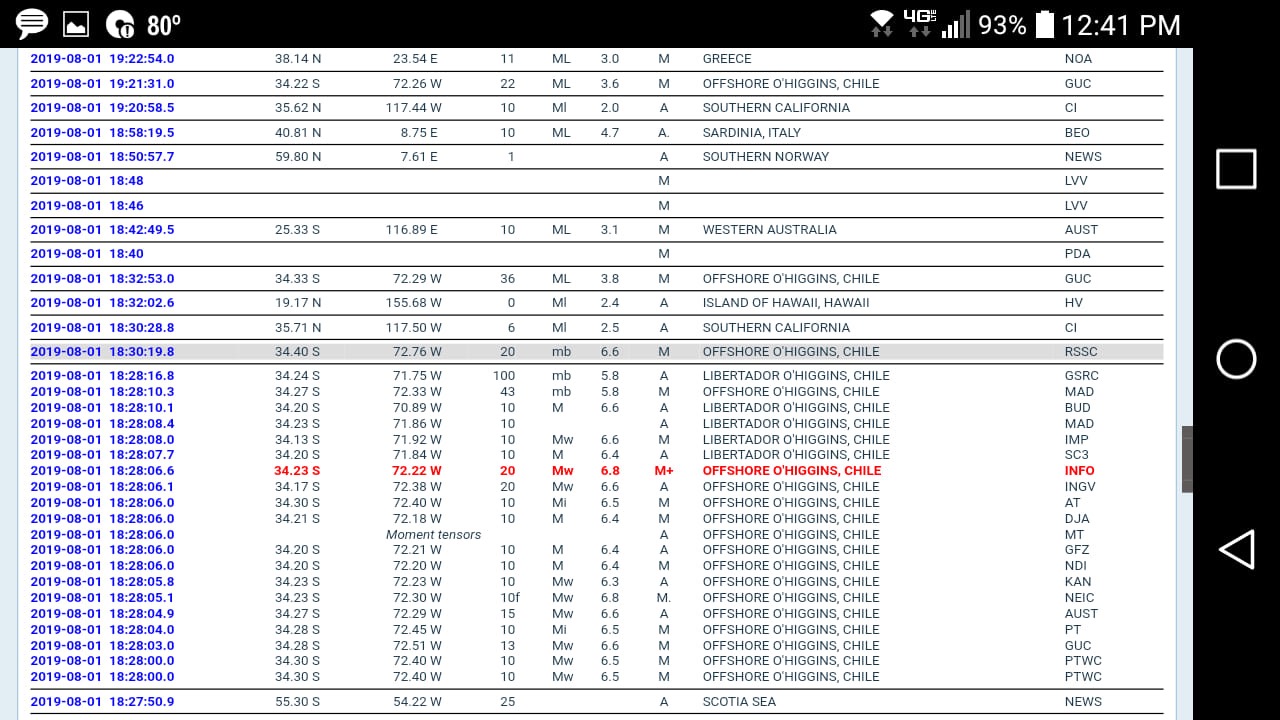Open the 2019-08-01 18:42:49.5 Western Australia link

pyautogui.click(x=102, y=230)
